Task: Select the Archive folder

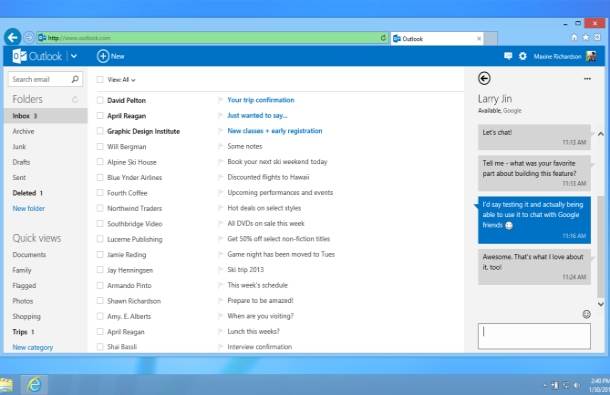Action: pyautogui.click(x=23, y=131)
